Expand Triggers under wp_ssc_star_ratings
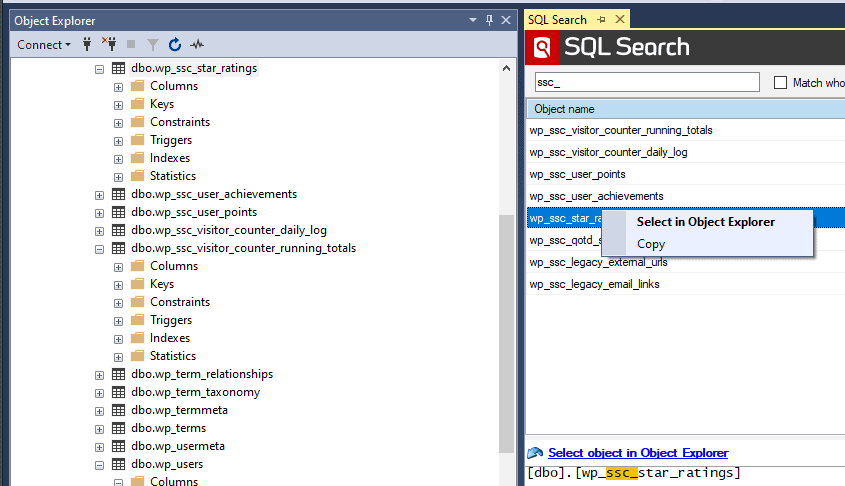Viewport: 845px width, 486px height. (x=119, y=141)
